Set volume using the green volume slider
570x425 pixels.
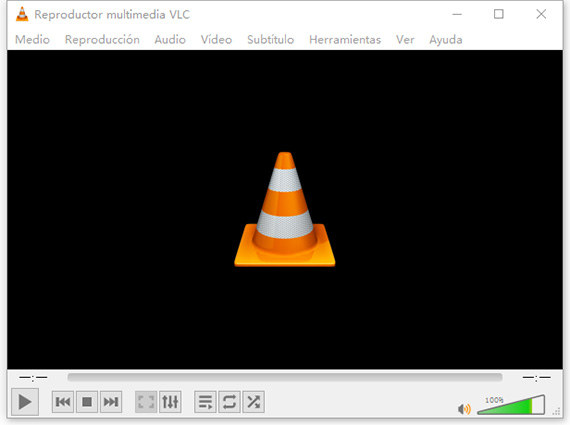click(511, 405)
